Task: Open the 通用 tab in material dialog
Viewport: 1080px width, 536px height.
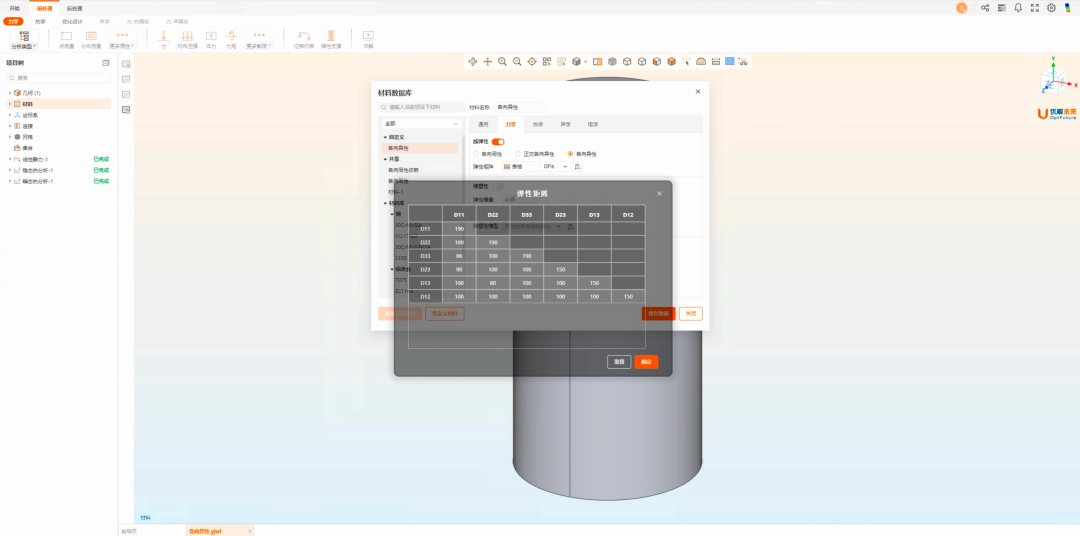Action: point(484,125)
